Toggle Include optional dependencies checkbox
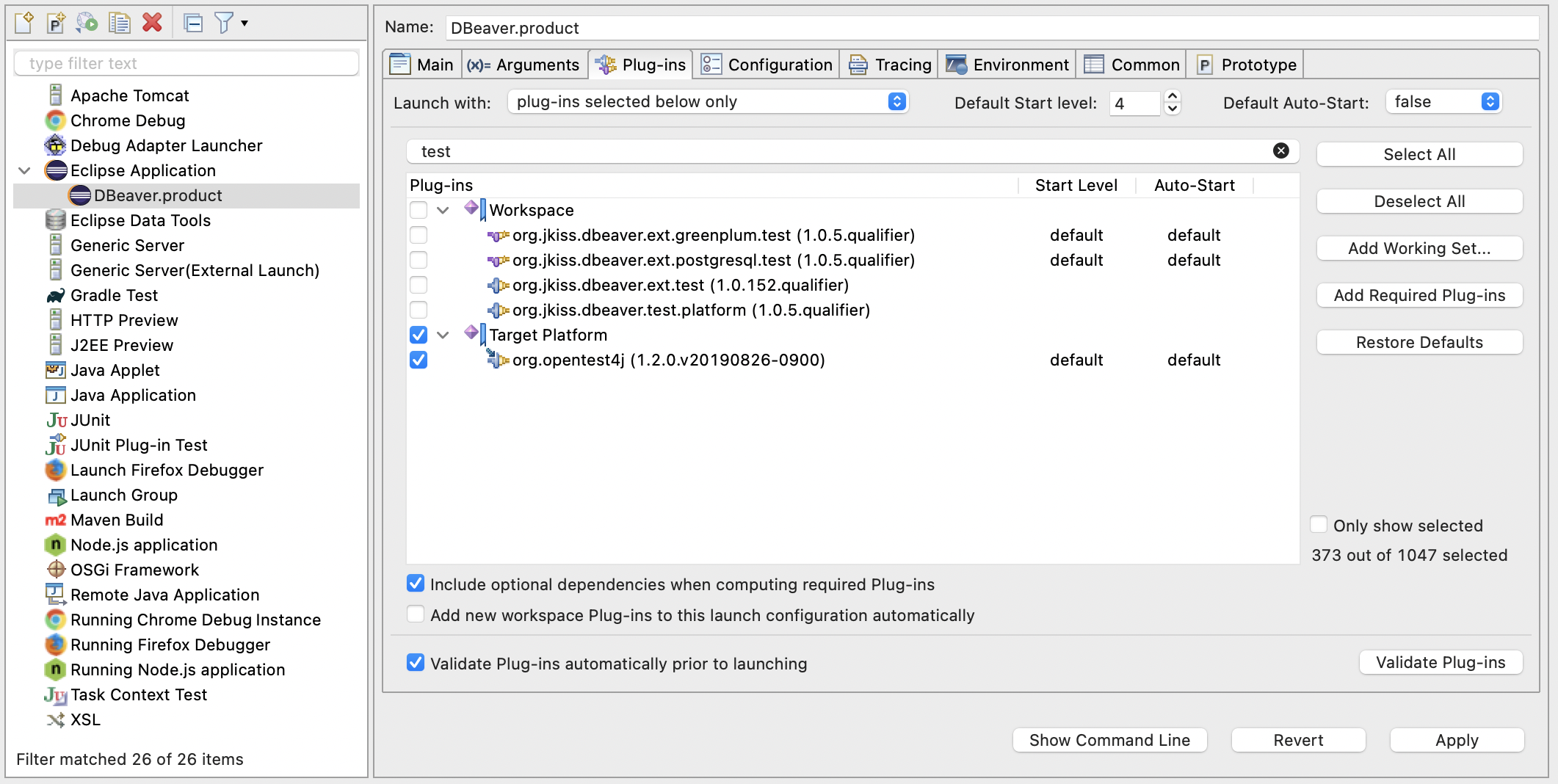The image size is (1558, 784). point(416,584)
